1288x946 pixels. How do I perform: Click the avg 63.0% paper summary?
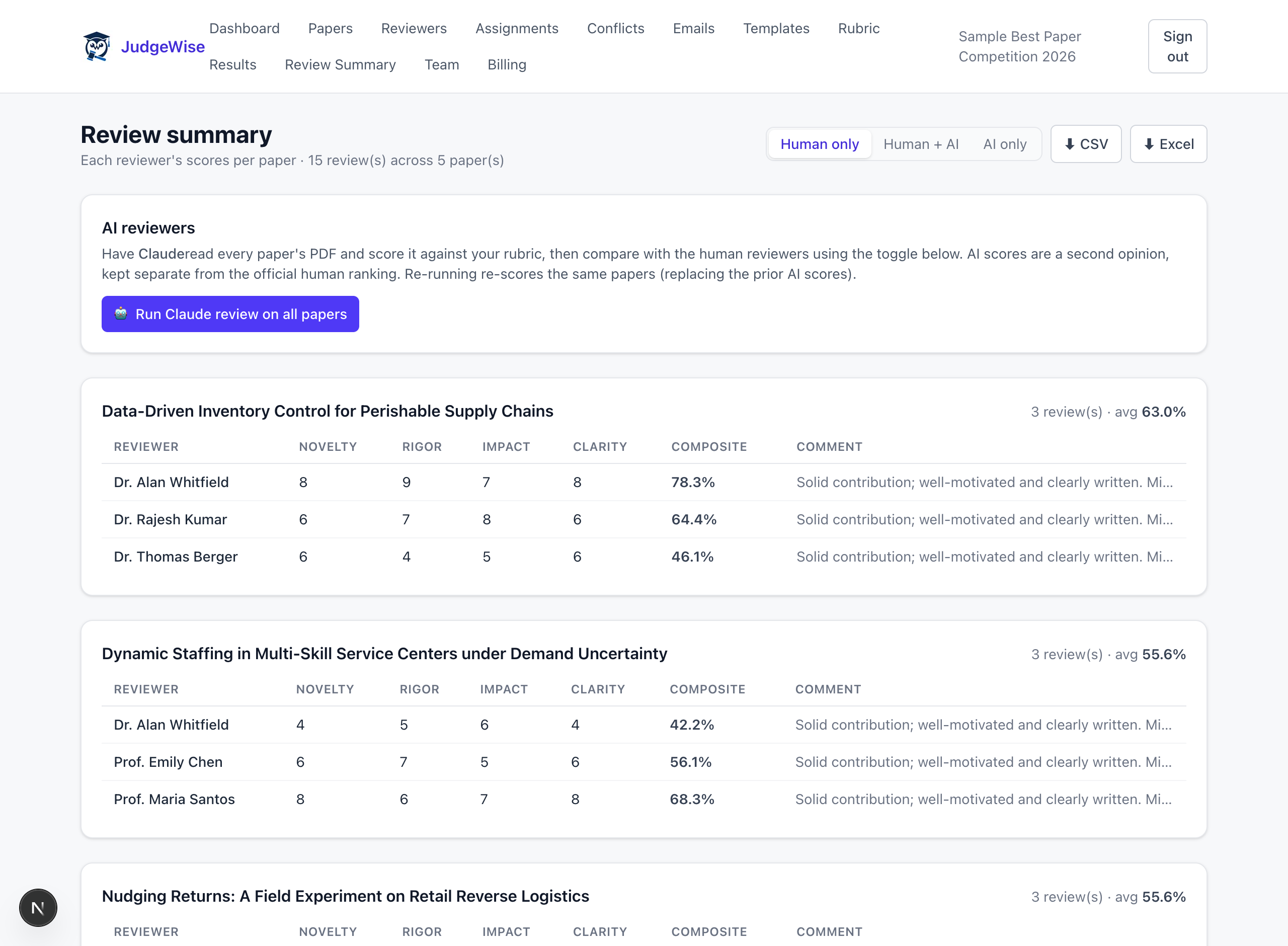click(1108, 412)
